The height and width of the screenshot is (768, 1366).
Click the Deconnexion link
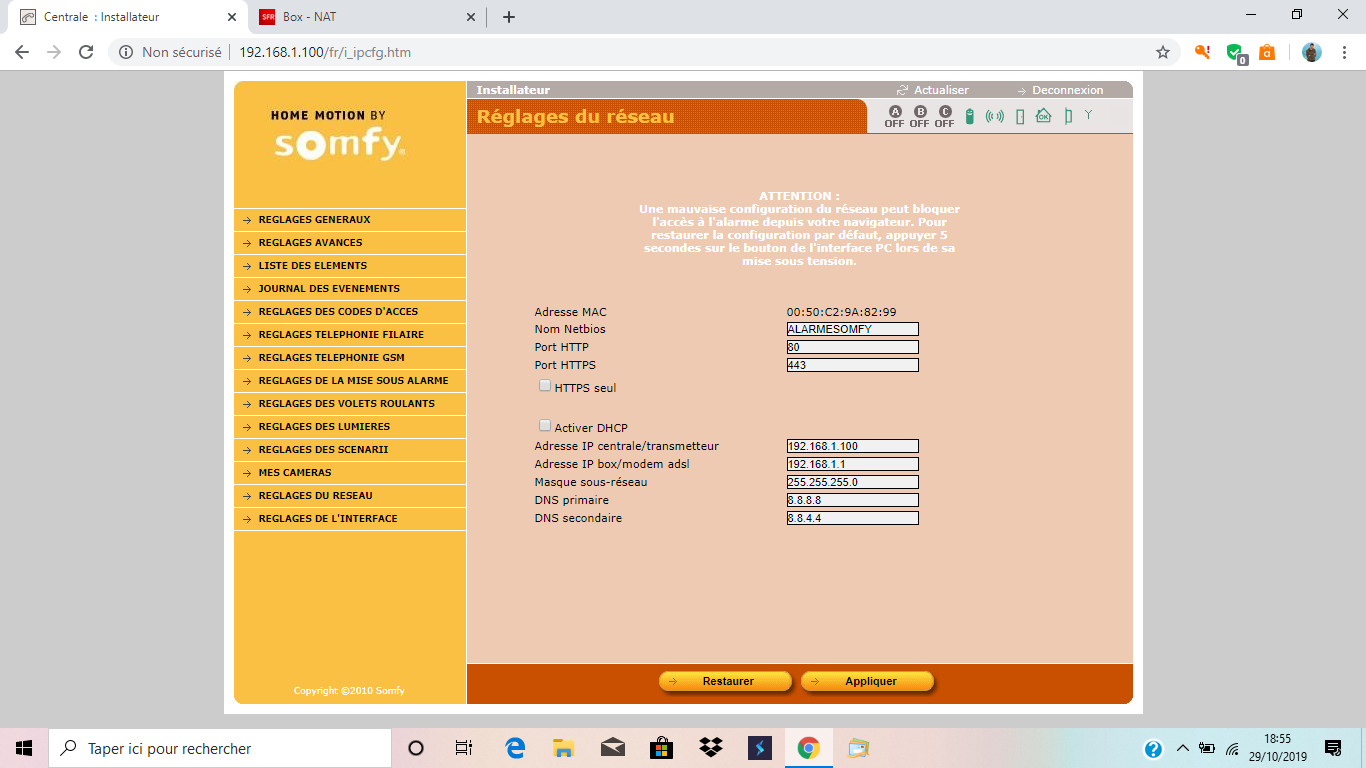coord(1066,90)
